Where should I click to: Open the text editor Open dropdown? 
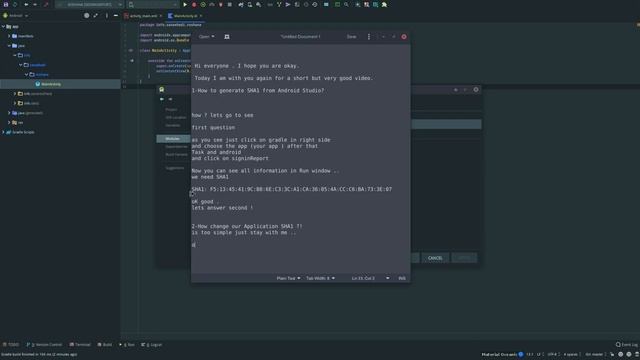pyautogui.click(x=207, y=37)
